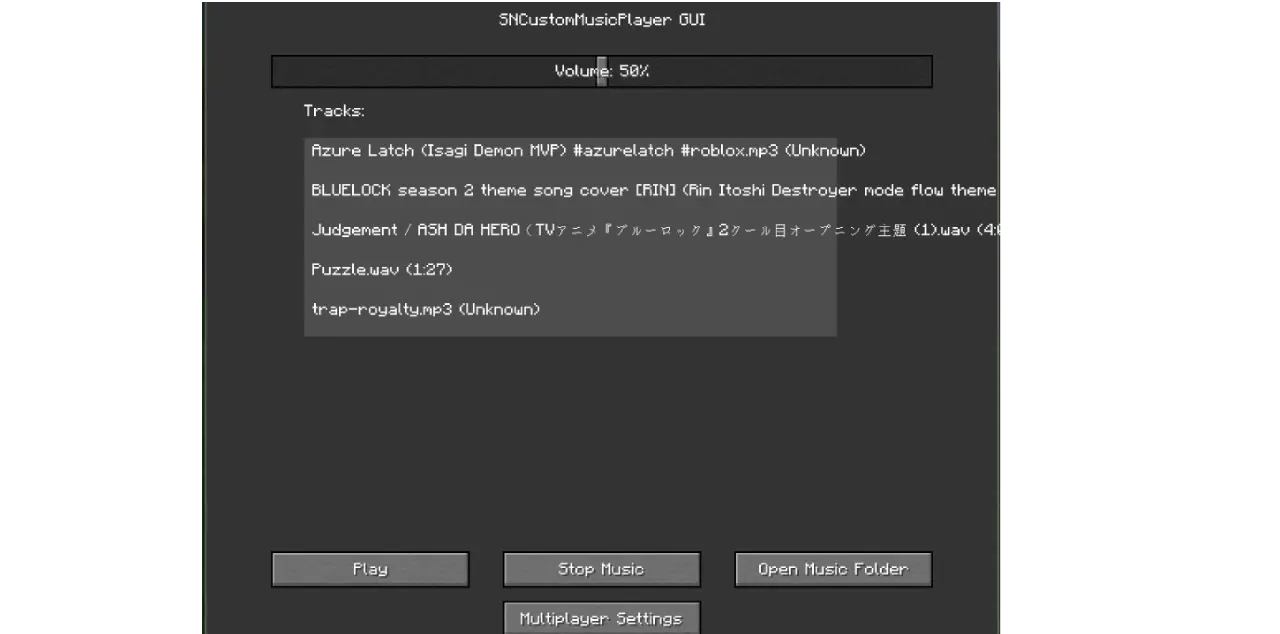Click the Volume: 50% text
The image size is (1280, 634).
(602, 71)
